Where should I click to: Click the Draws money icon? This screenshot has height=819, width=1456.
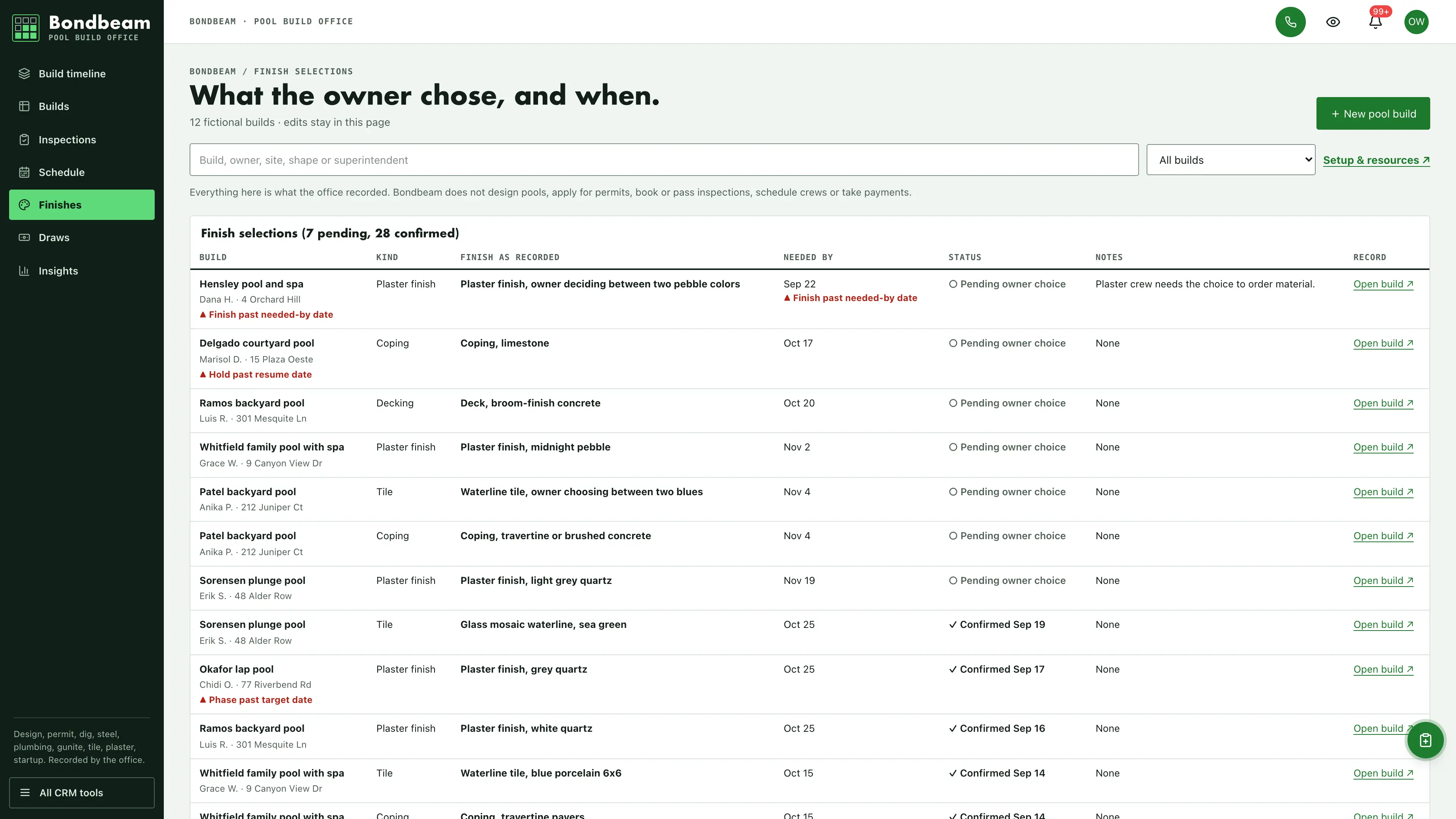pyautogui.click(x=24, y=237)
